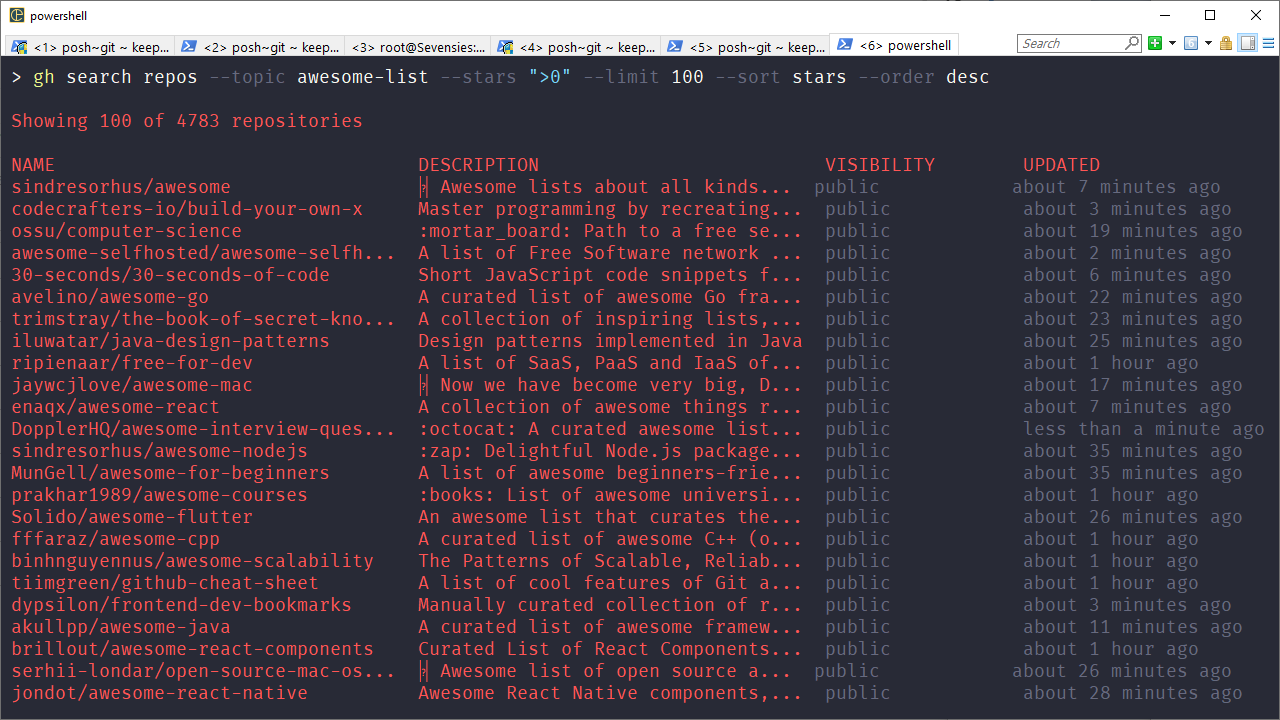Click the NAME column header
The width and height of the screenshot is (1280, 720).
(x=33, y=165)
